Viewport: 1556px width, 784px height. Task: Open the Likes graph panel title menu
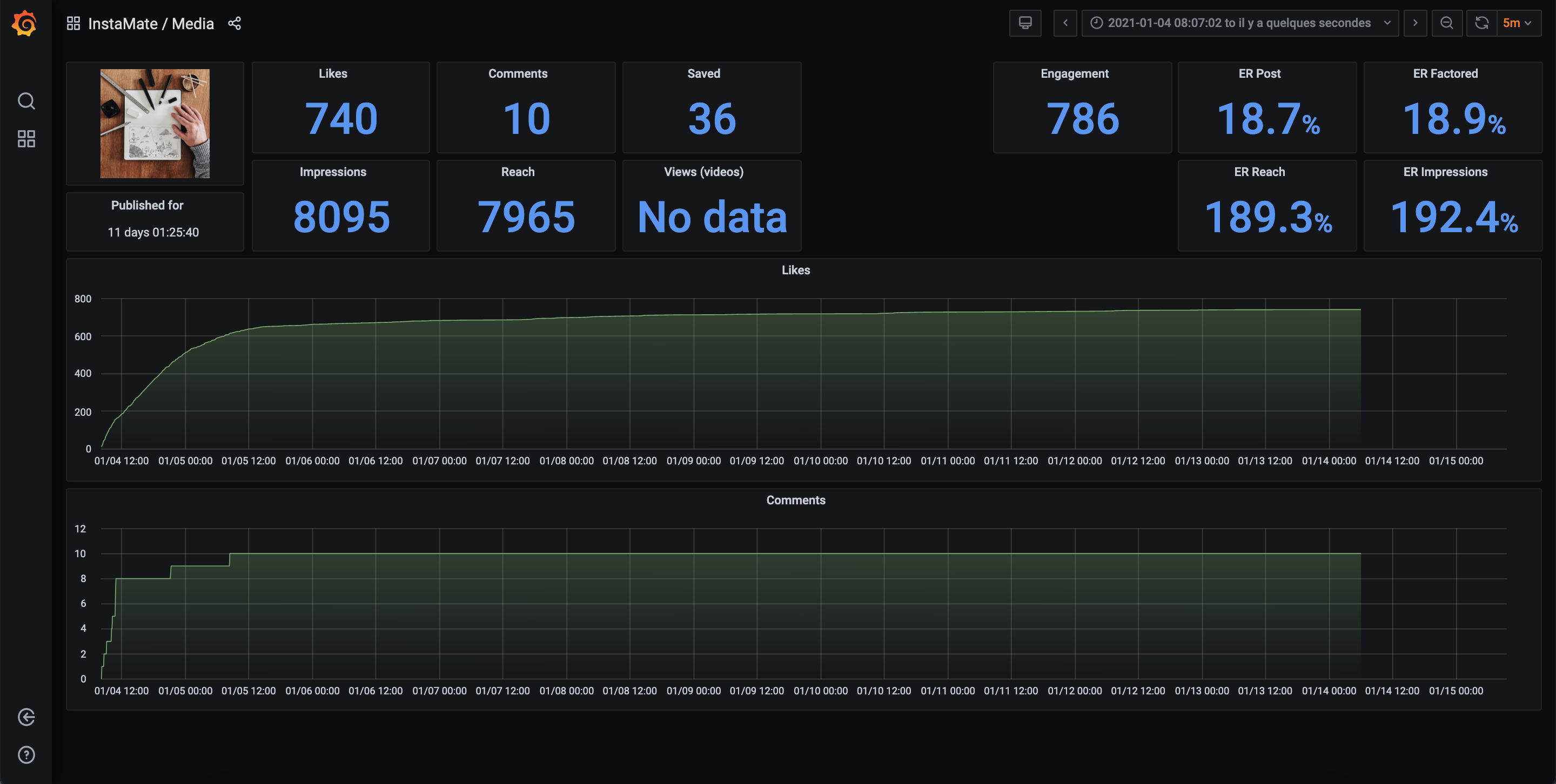coord(795,271)
